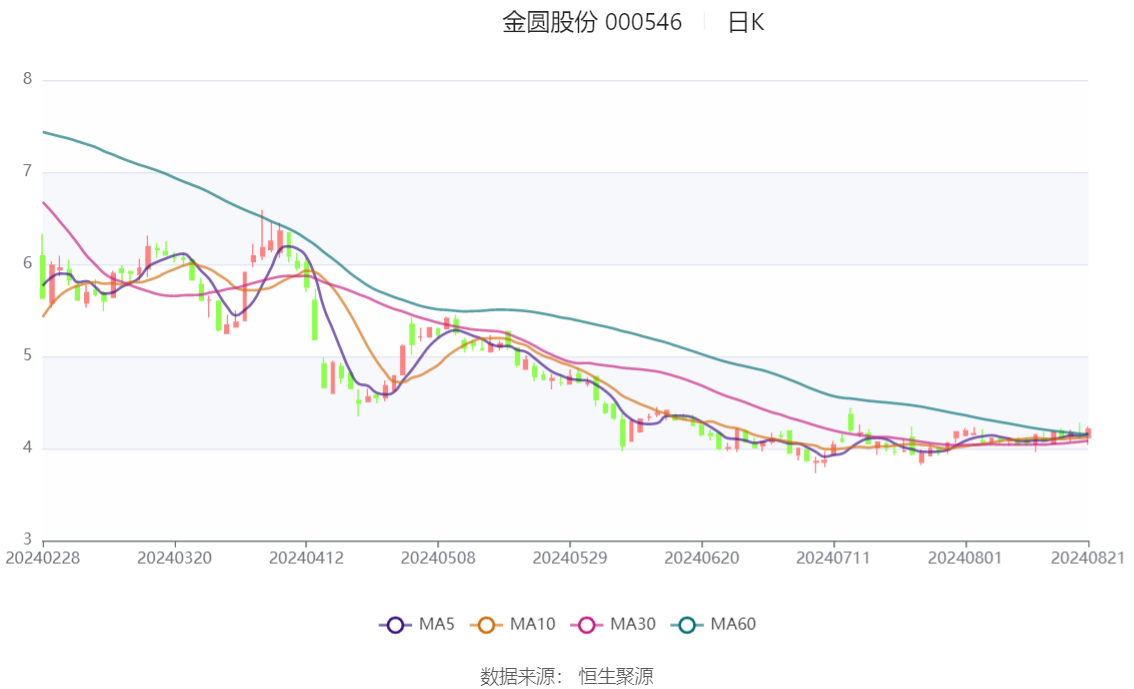Click the y-axis value 4

27,448
